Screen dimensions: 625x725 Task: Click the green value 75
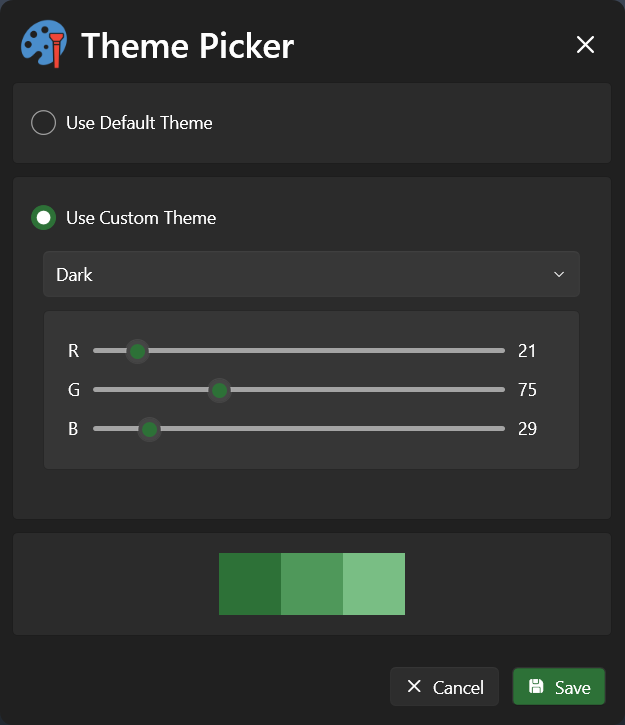click(x=527, y=390)
